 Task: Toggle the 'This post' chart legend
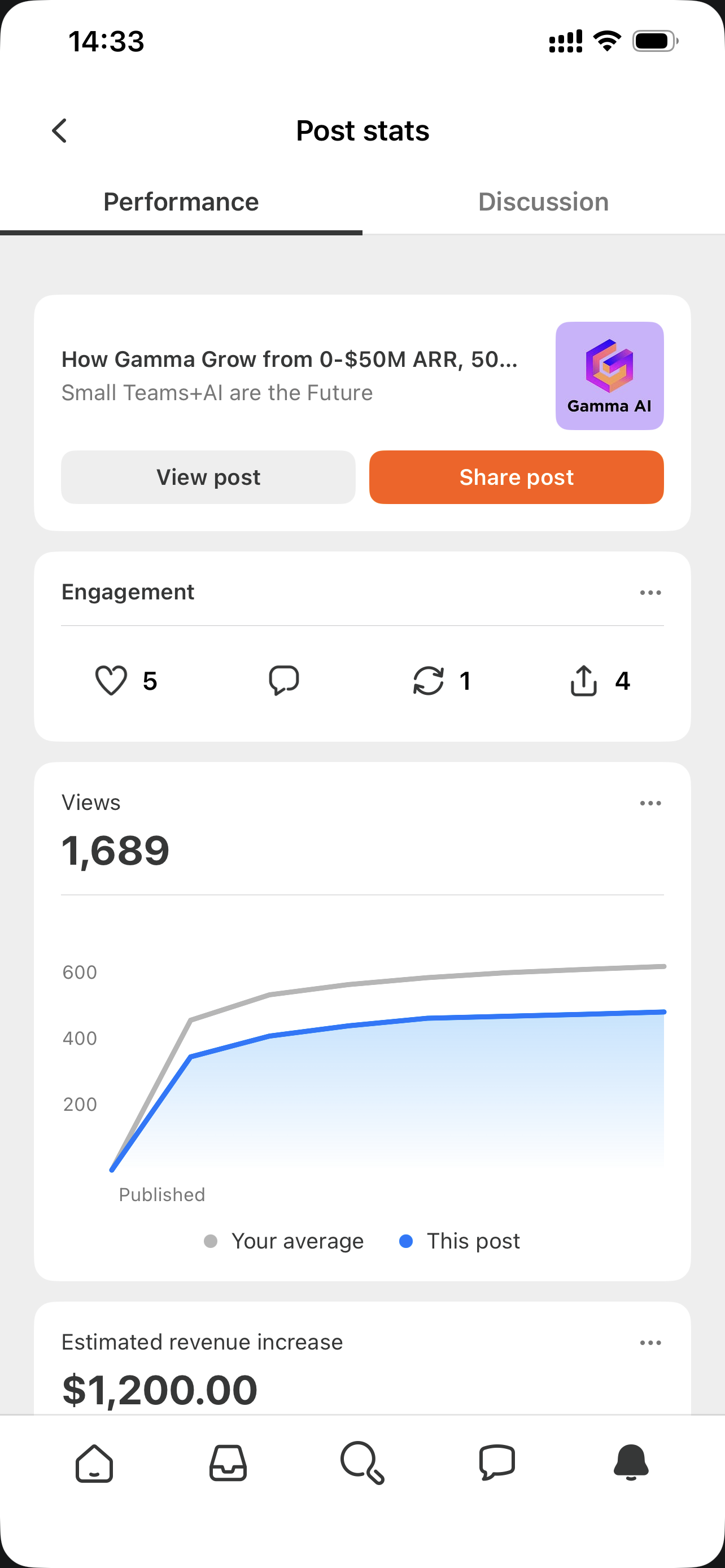click(x=460, y=1241)
